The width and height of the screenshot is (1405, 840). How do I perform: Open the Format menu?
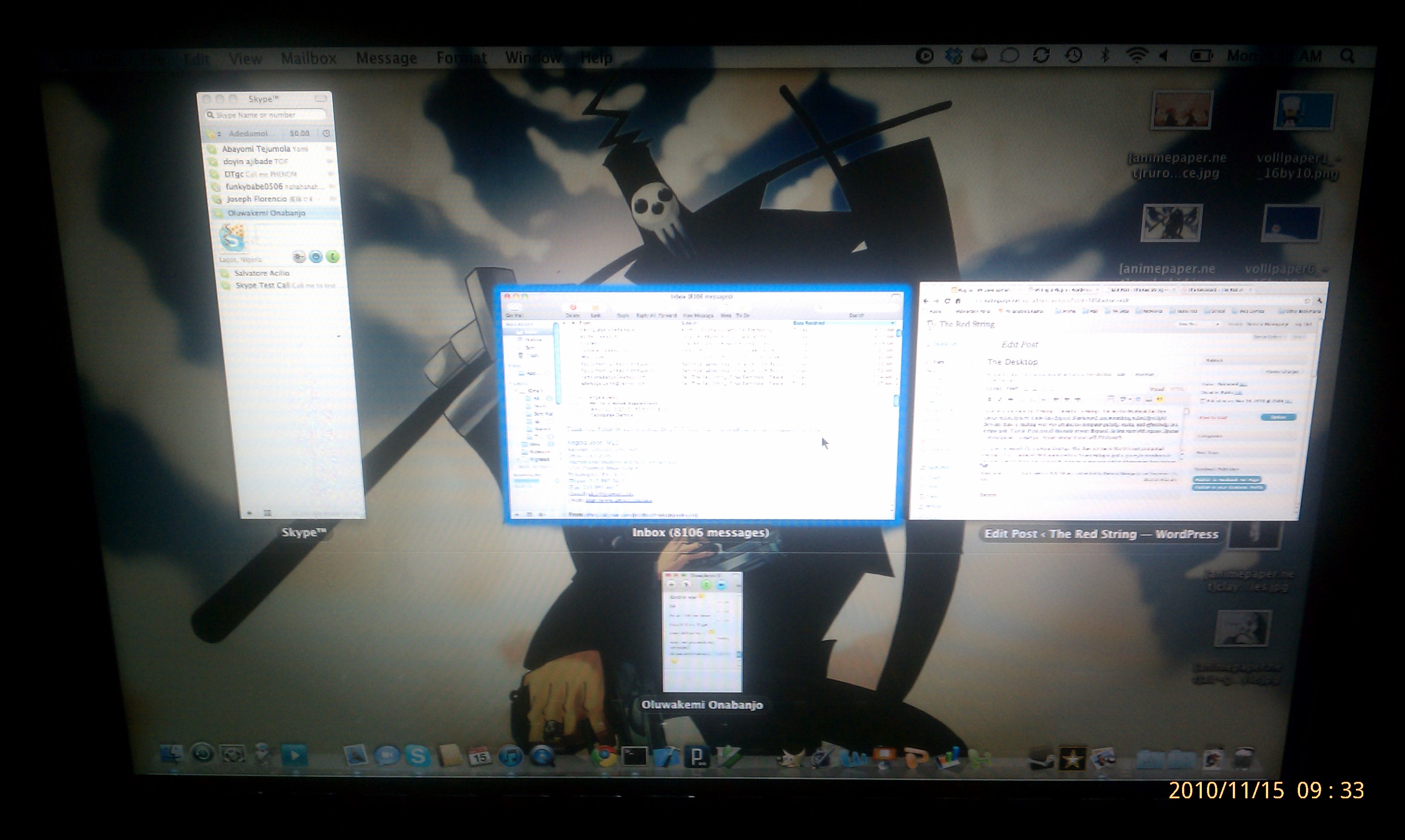click(x=461, y=58)
